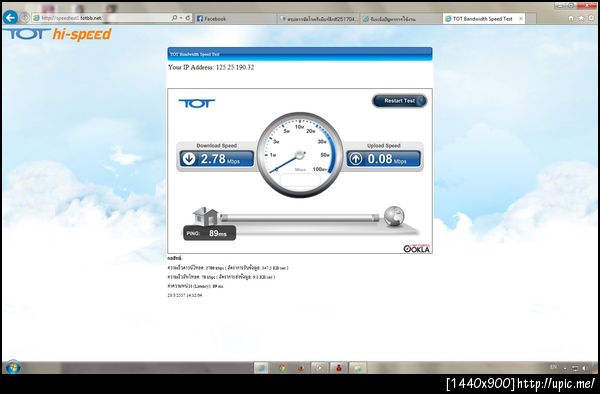Open the browser Tools gear icon
This screenshot has height=394, width=600.
tap(592, 18)
